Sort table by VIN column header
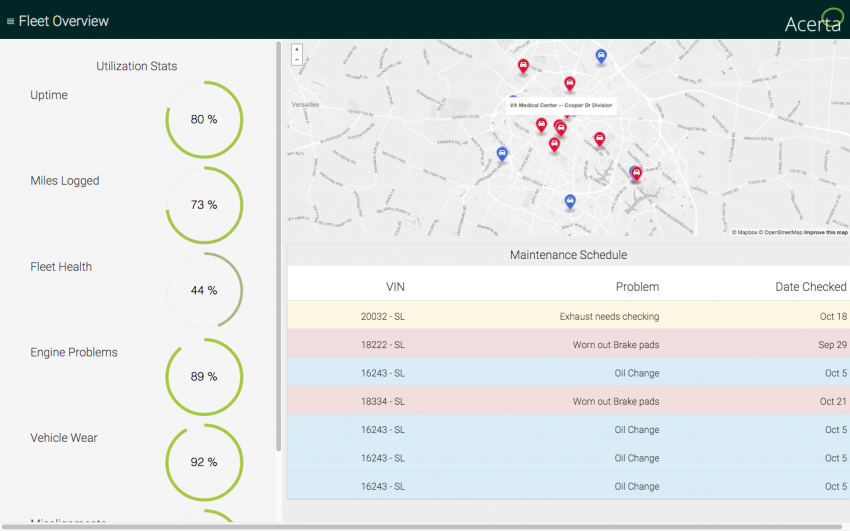This screenshot has width=850, height=531. tap(395, 287)
